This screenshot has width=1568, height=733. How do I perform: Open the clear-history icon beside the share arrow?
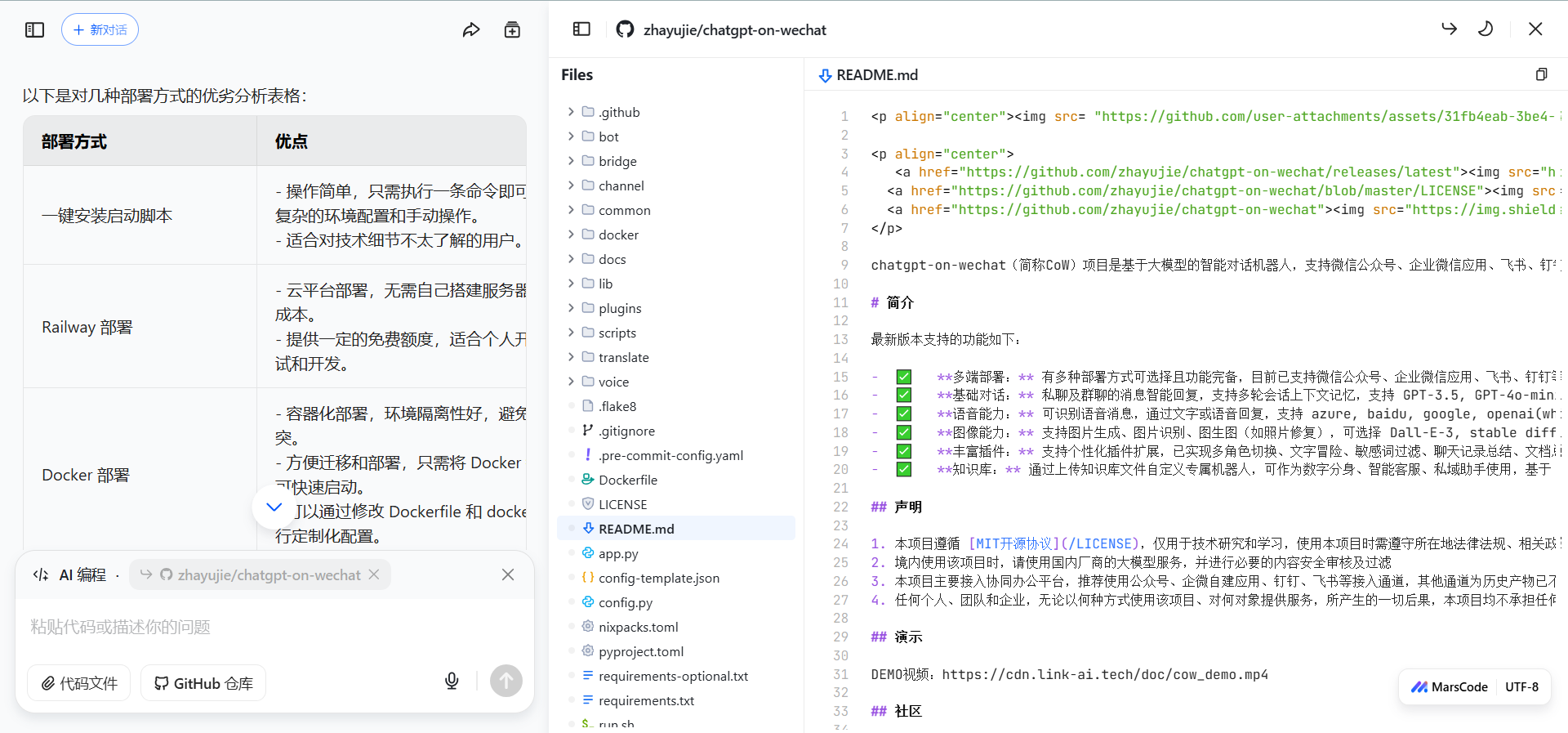[x=512, y=30]
